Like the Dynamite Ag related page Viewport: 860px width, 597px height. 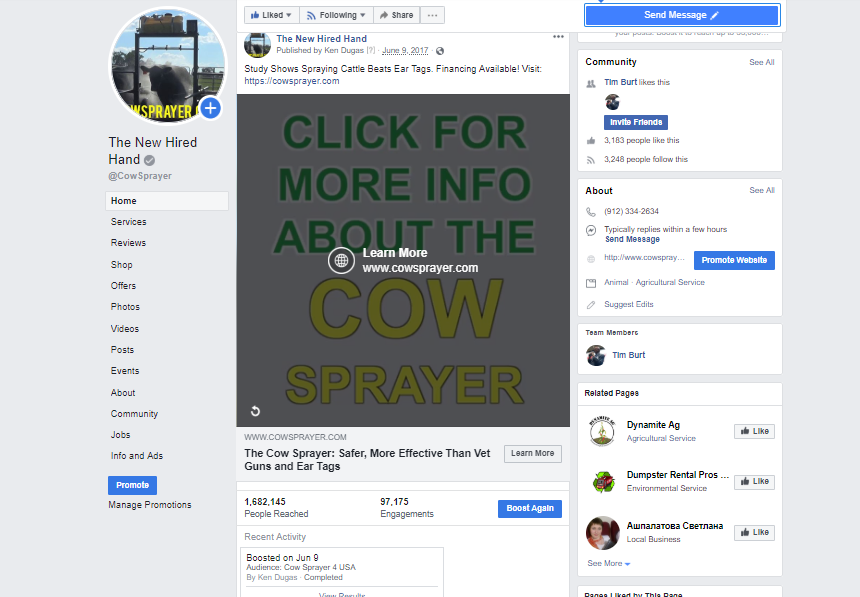point(754,431)
